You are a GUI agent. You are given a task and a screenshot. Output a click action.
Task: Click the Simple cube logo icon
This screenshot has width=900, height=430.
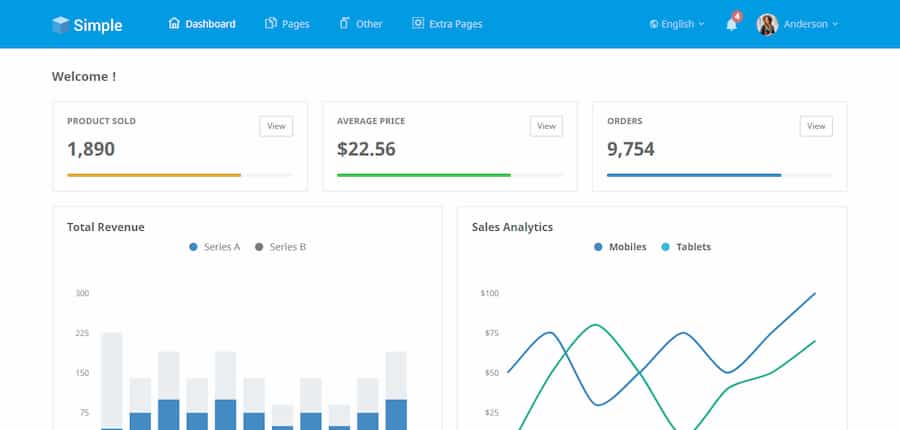point(61,24)
